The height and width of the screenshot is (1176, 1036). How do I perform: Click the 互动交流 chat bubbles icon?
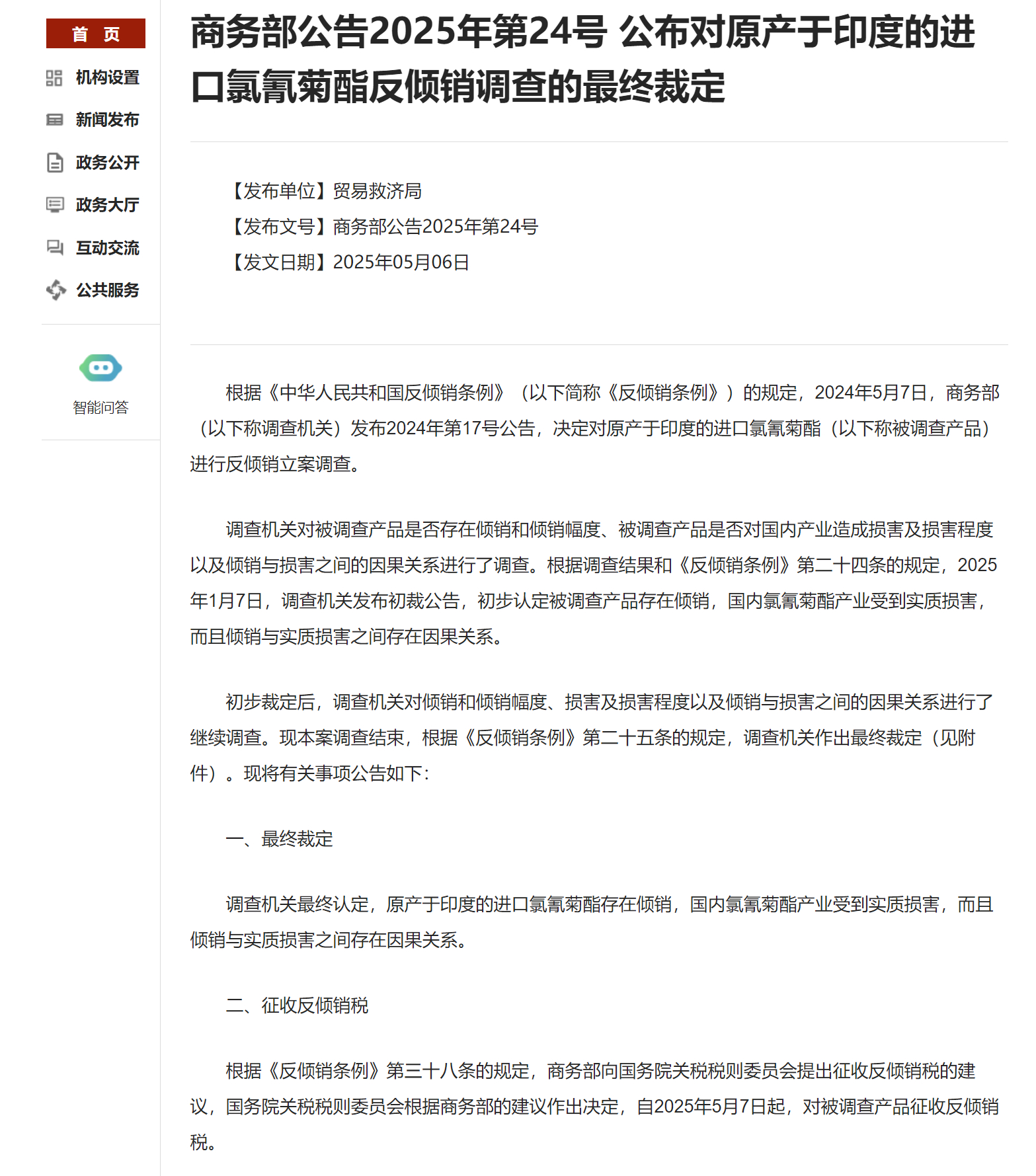[x=55, y=248]
